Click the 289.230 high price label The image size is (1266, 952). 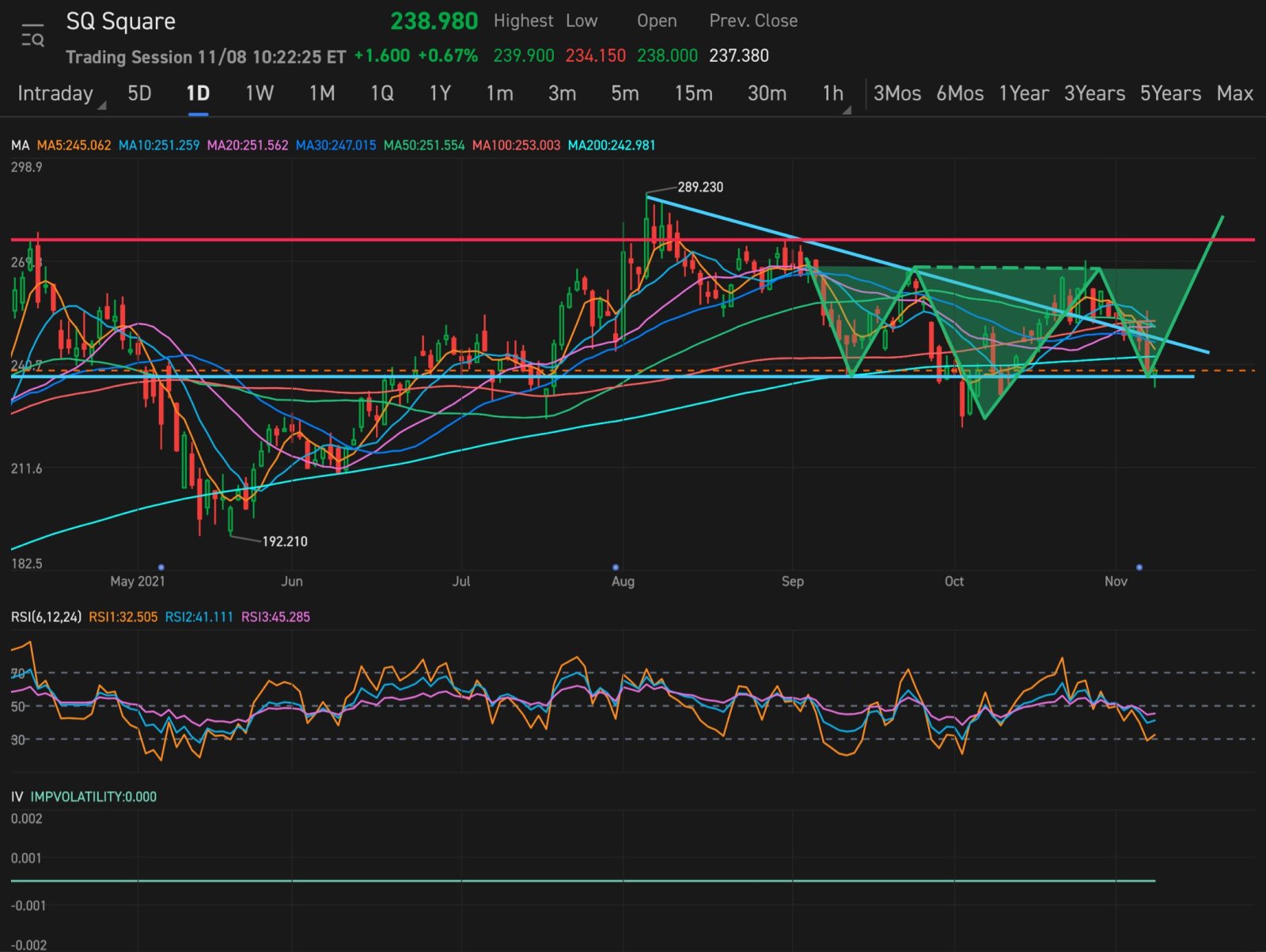click(x=700, y=188)
